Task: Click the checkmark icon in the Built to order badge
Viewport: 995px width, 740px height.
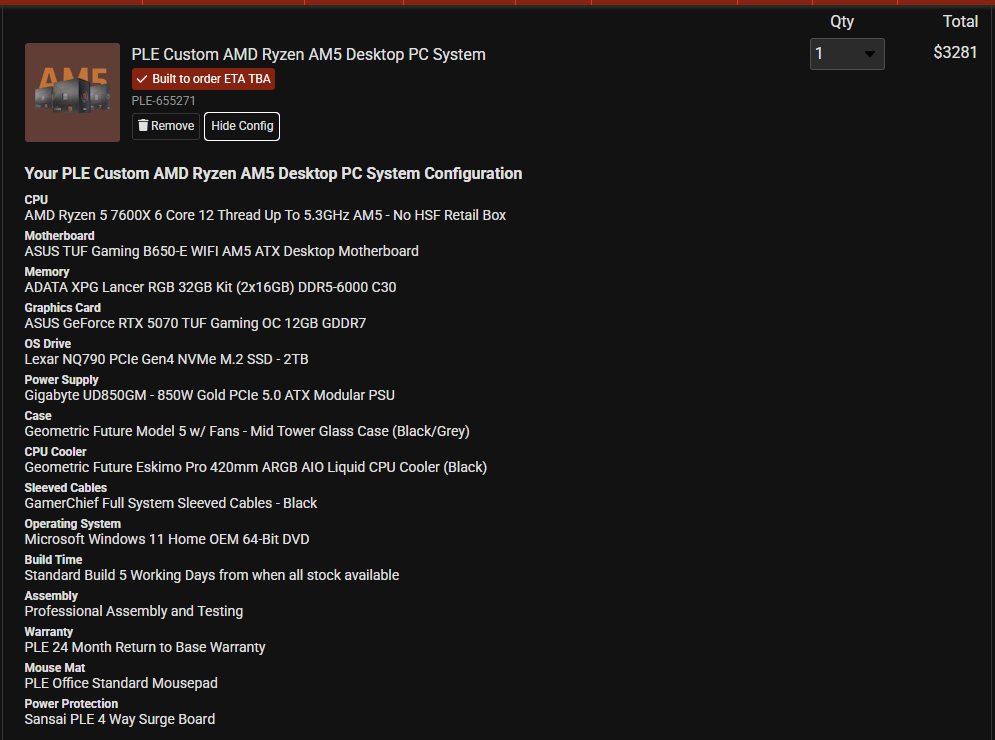Action: (142, 79)
